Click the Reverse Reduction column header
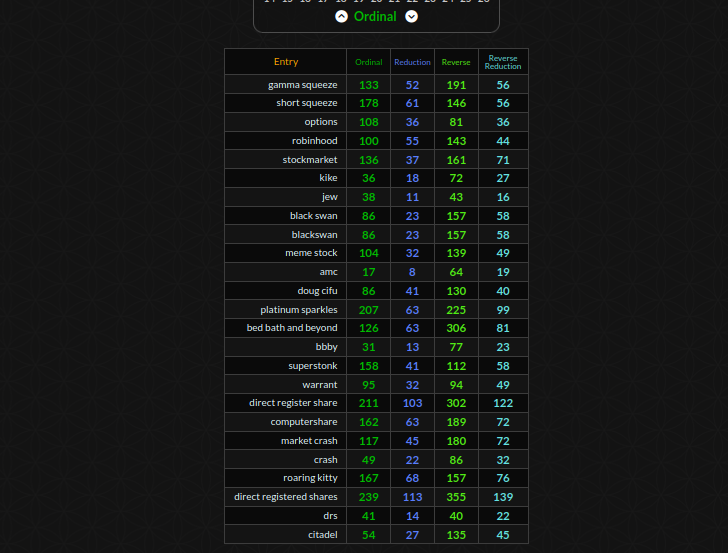 503,62
